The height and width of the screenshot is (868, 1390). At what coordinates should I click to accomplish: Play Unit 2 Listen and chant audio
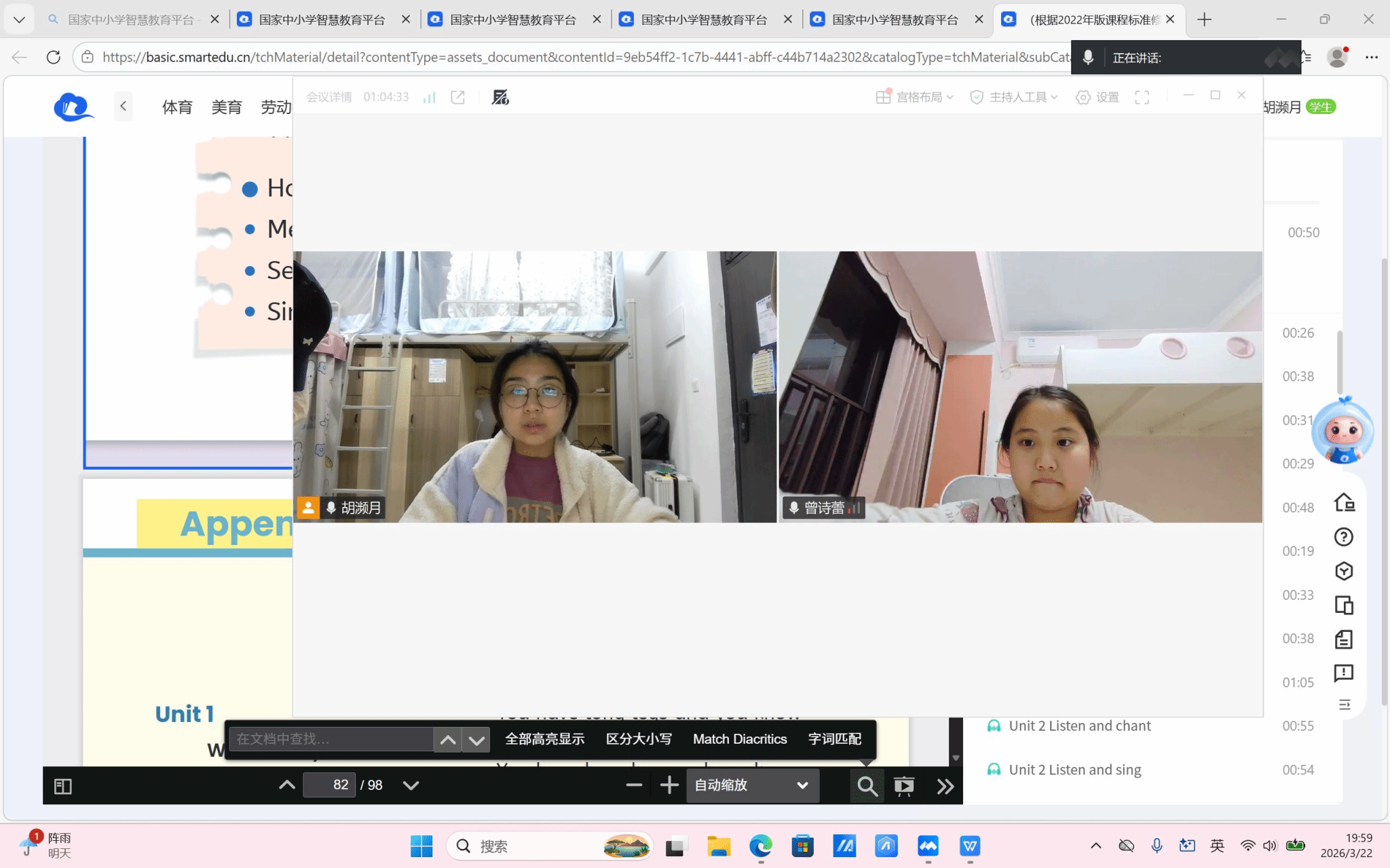click(1080, 725)
